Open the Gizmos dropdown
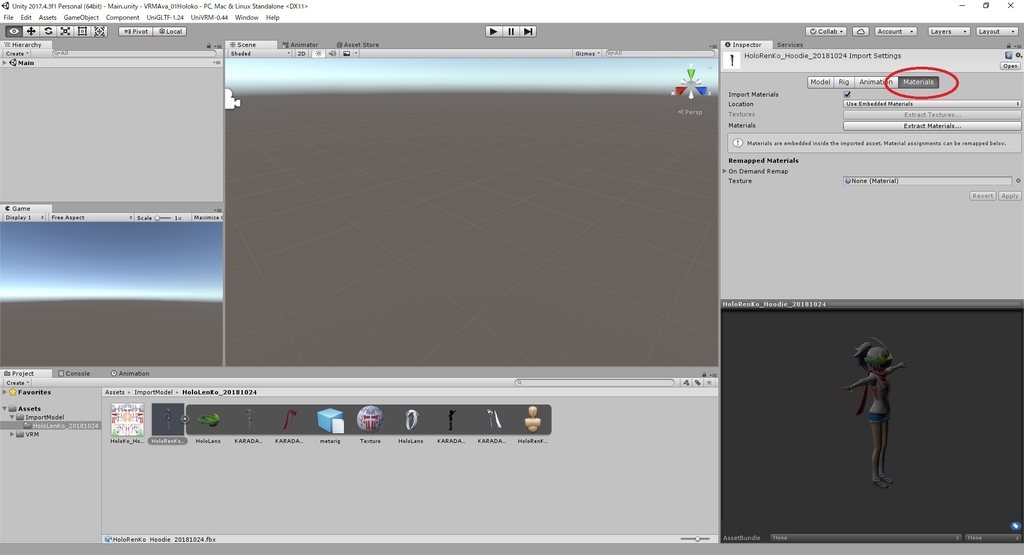Viewport: 1024px width, 555px height. point(587,54)
